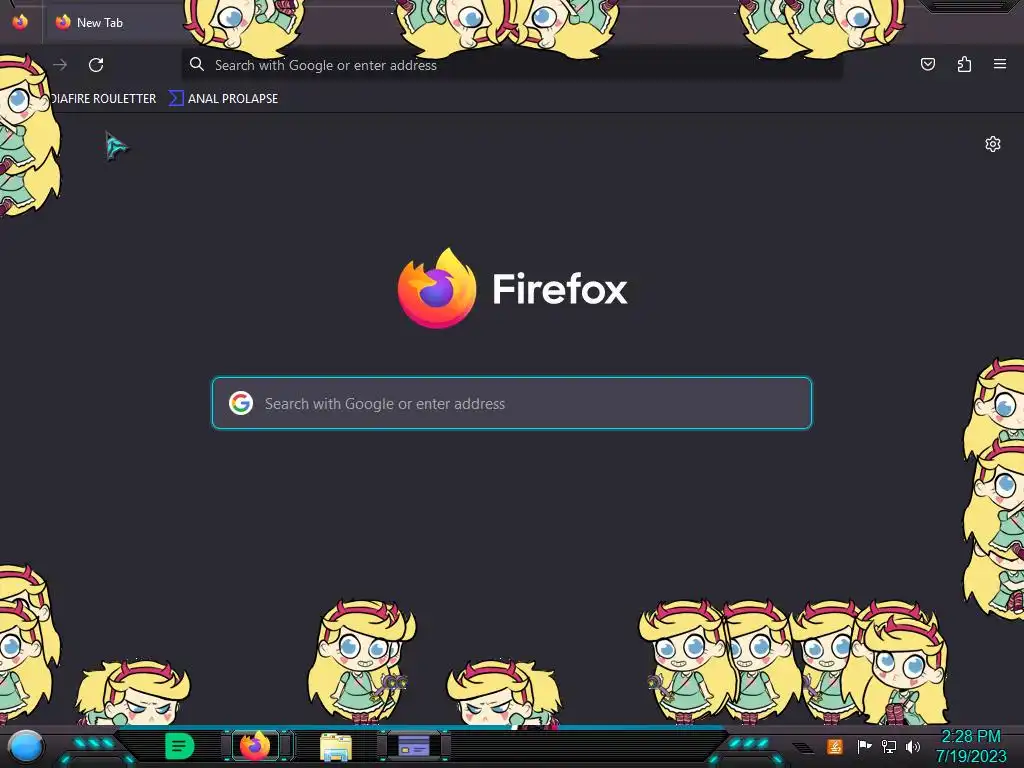
Task: Open the Java tray icon
Action: click(x=834, y=746)
